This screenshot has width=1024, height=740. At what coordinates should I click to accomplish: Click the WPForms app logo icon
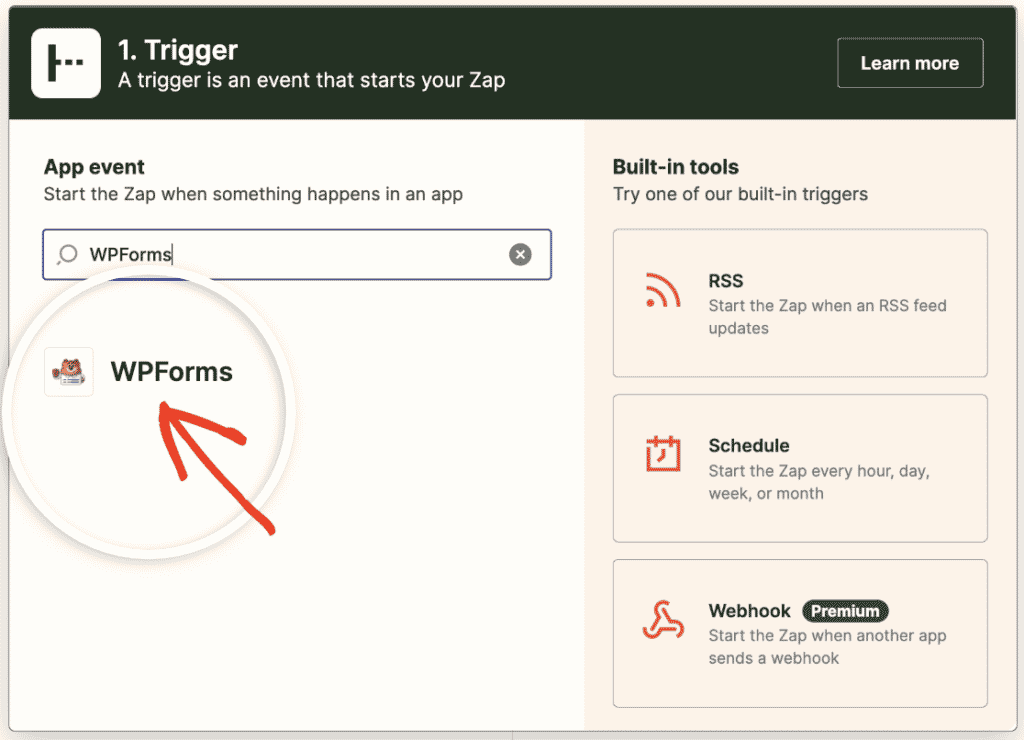coord(68,371)
